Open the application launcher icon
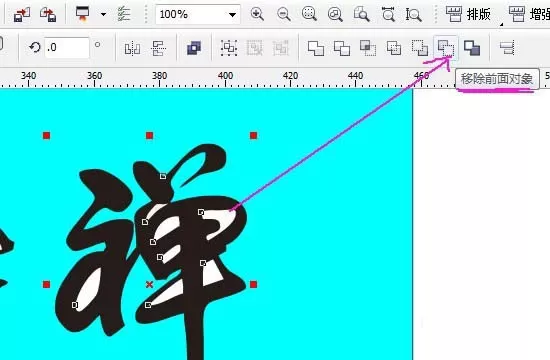This screenshot has height=360, width=550. (83, 14)
